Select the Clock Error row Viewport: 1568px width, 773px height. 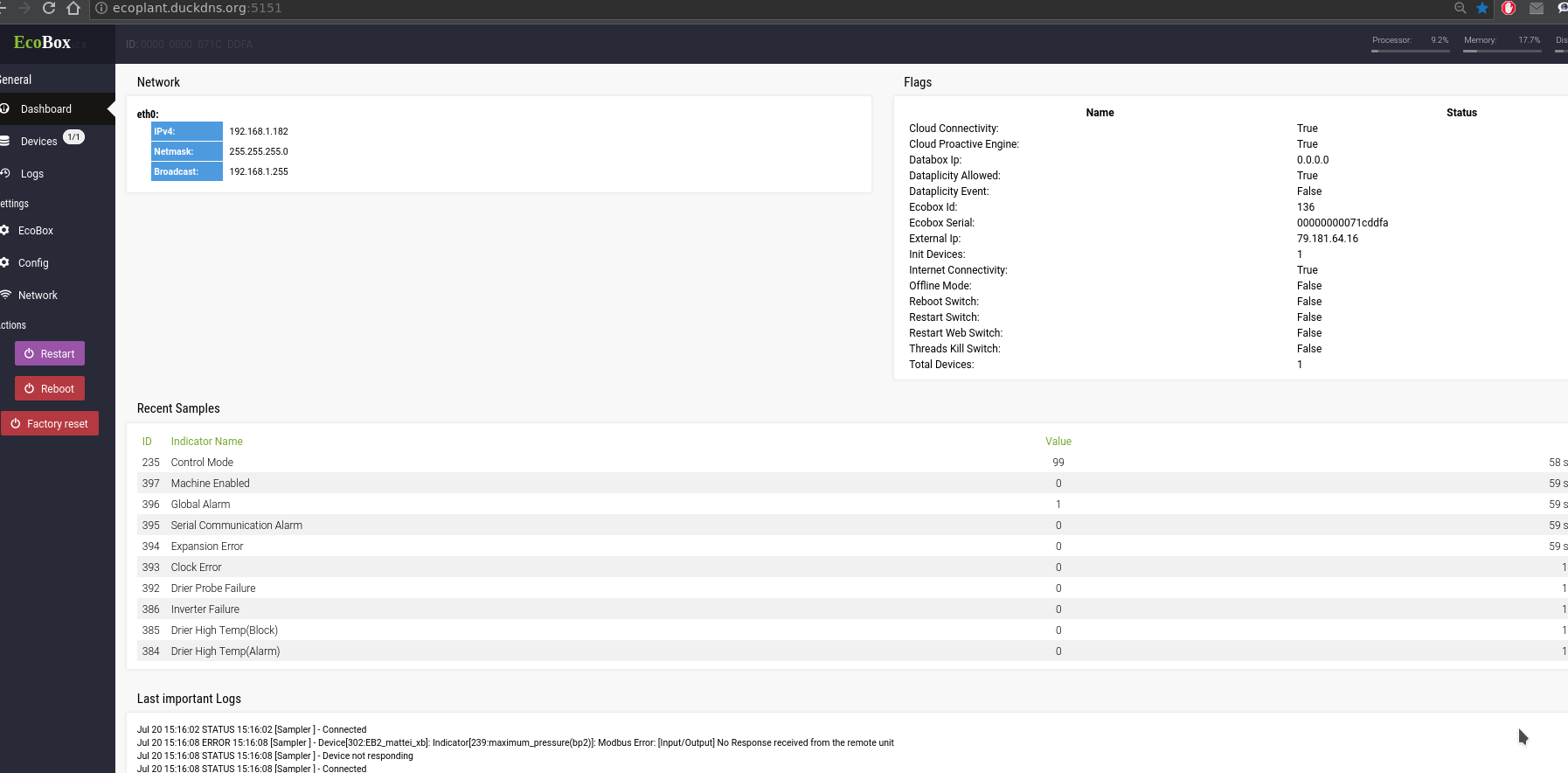(852, 568)
